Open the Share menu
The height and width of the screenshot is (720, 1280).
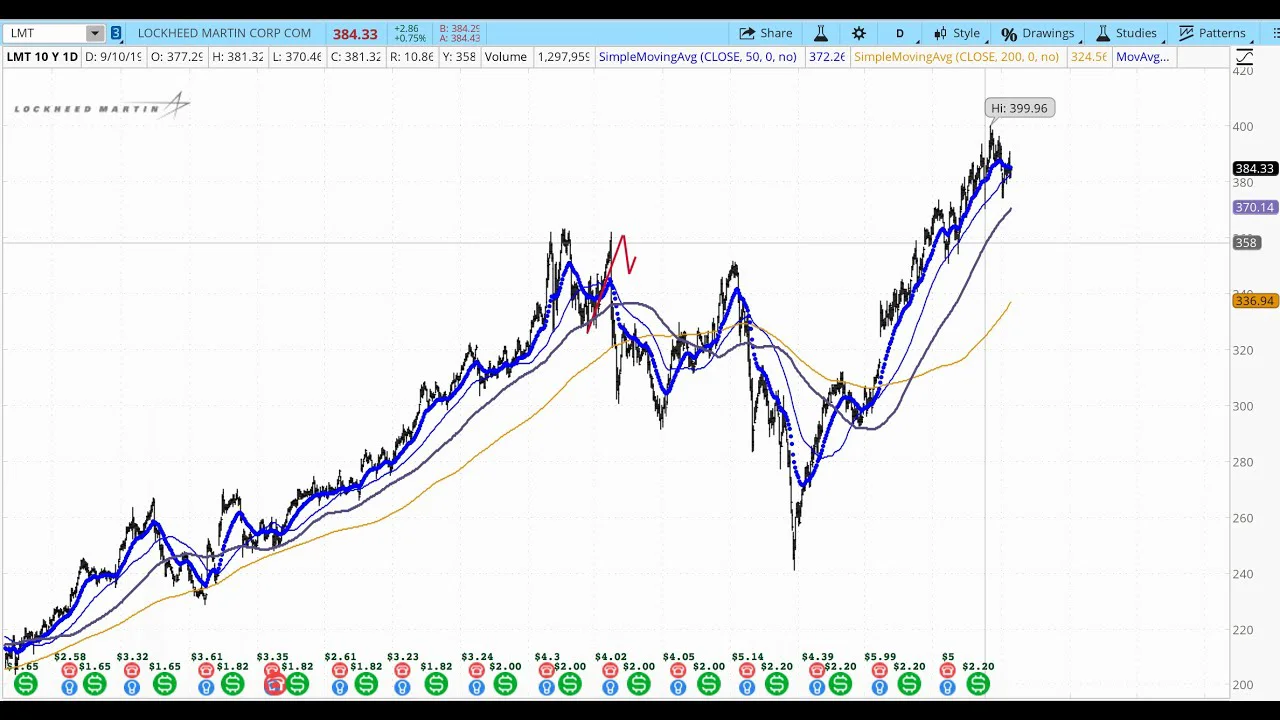click(766, 33)
